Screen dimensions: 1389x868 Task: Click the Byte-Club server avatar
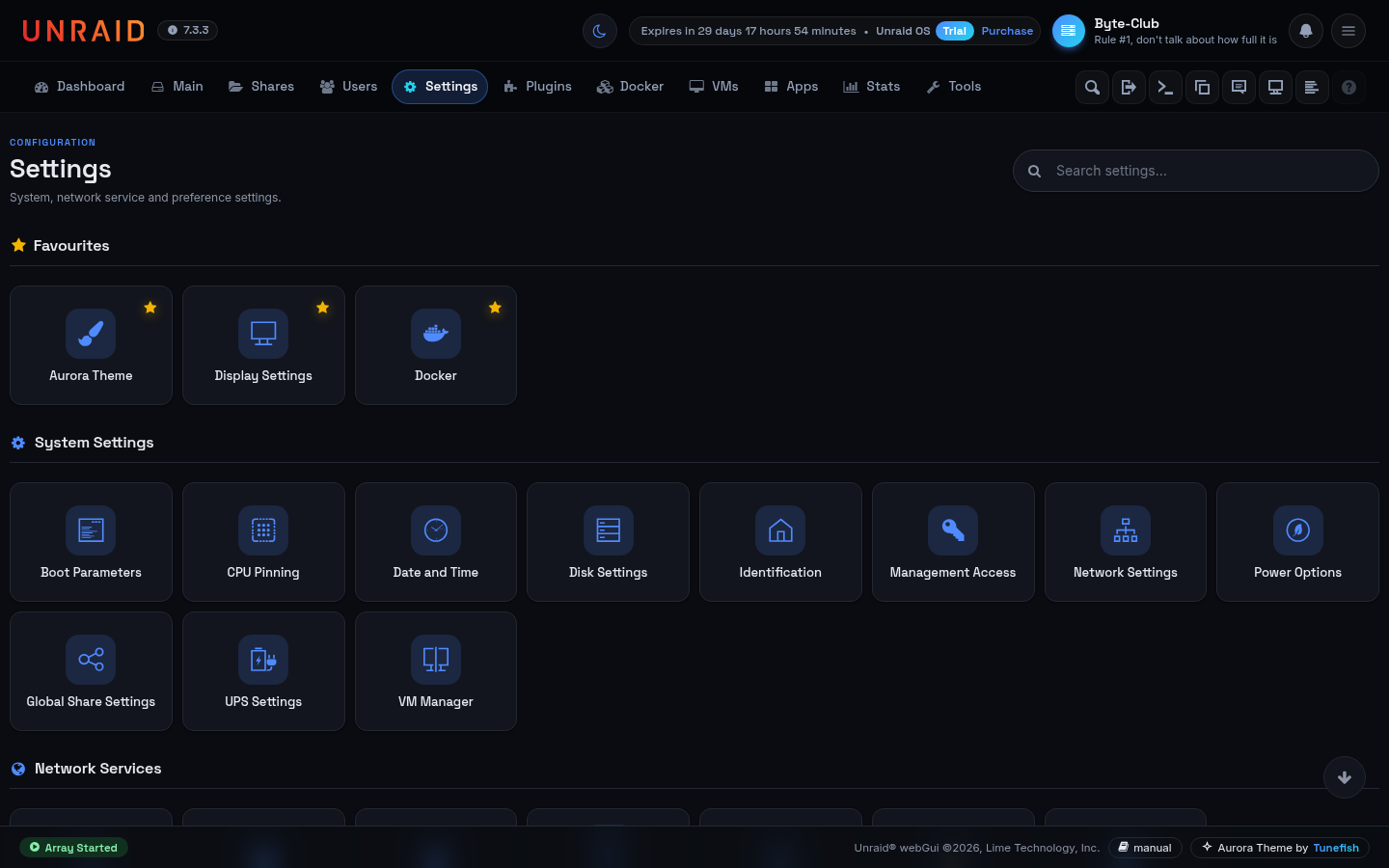1069,31
